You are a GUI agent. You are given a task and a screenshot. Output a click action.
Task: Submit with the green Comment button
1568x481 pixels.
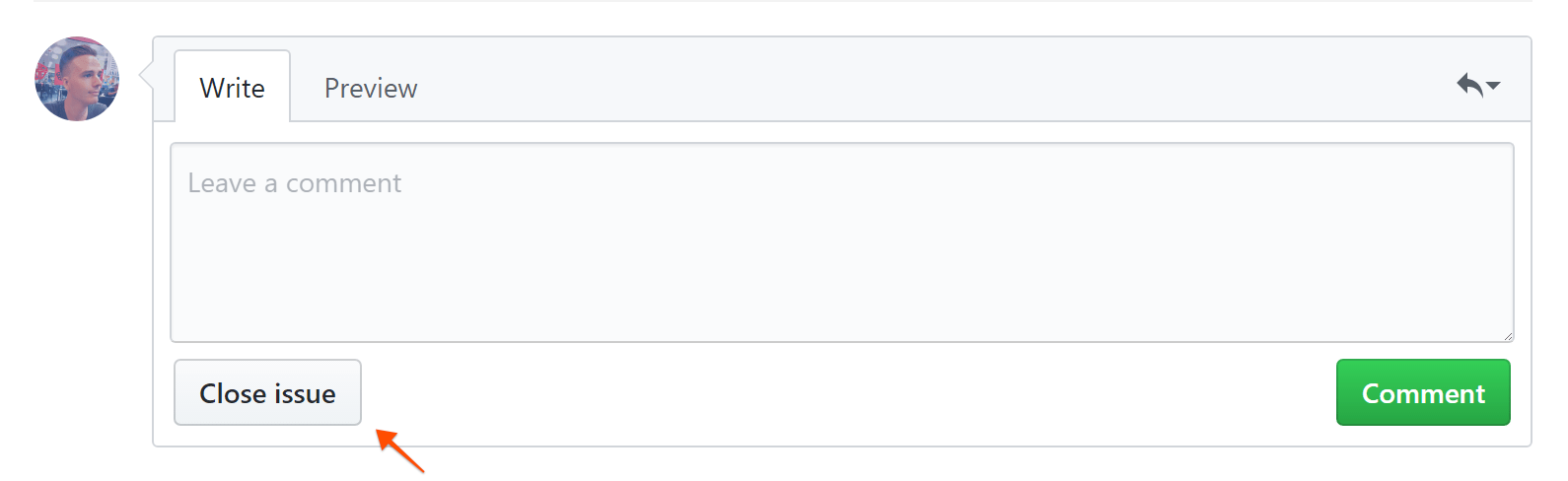1423,392
